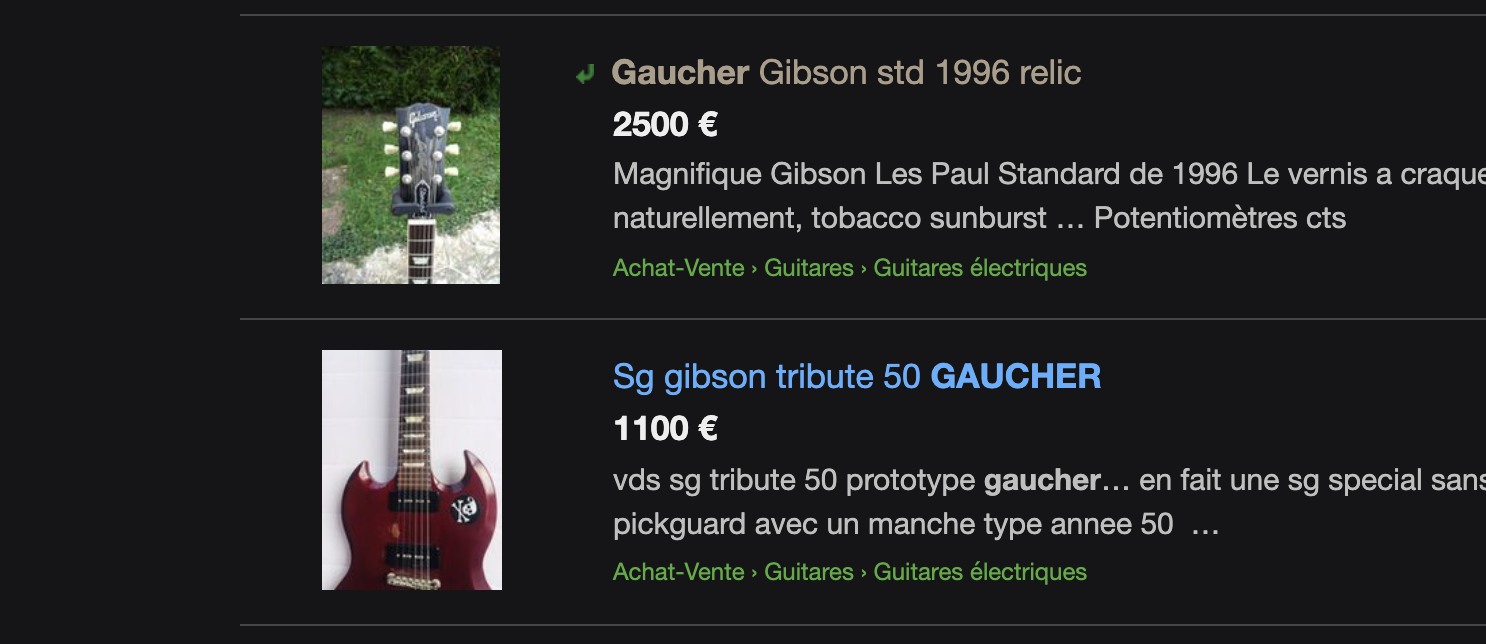Open the 'Gaucher Gibson std 1996 relic' listing
The image size is (1486, 644).
click(x=846, y=72)
